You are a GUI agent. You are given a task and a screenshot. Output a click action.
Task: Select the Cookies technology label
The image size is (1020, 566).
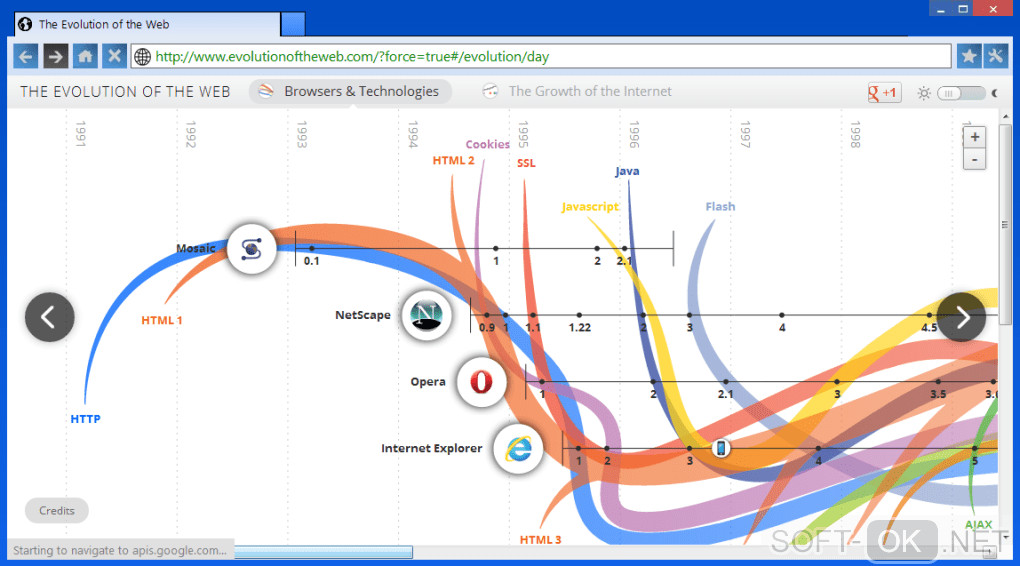tap(487, 144)
